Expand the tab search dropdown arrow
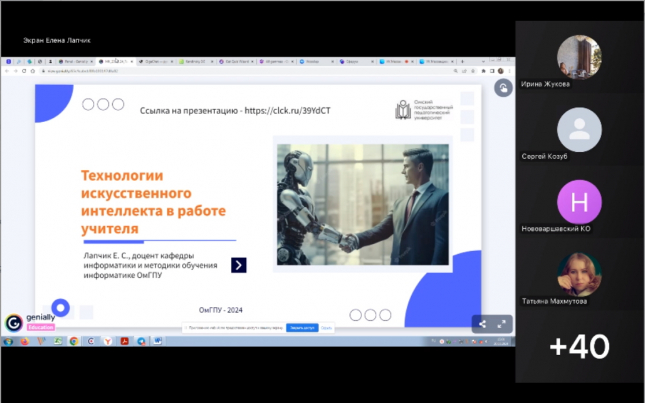Image resolution: width=645 pixels, height=403 pixels. (483, 62)
